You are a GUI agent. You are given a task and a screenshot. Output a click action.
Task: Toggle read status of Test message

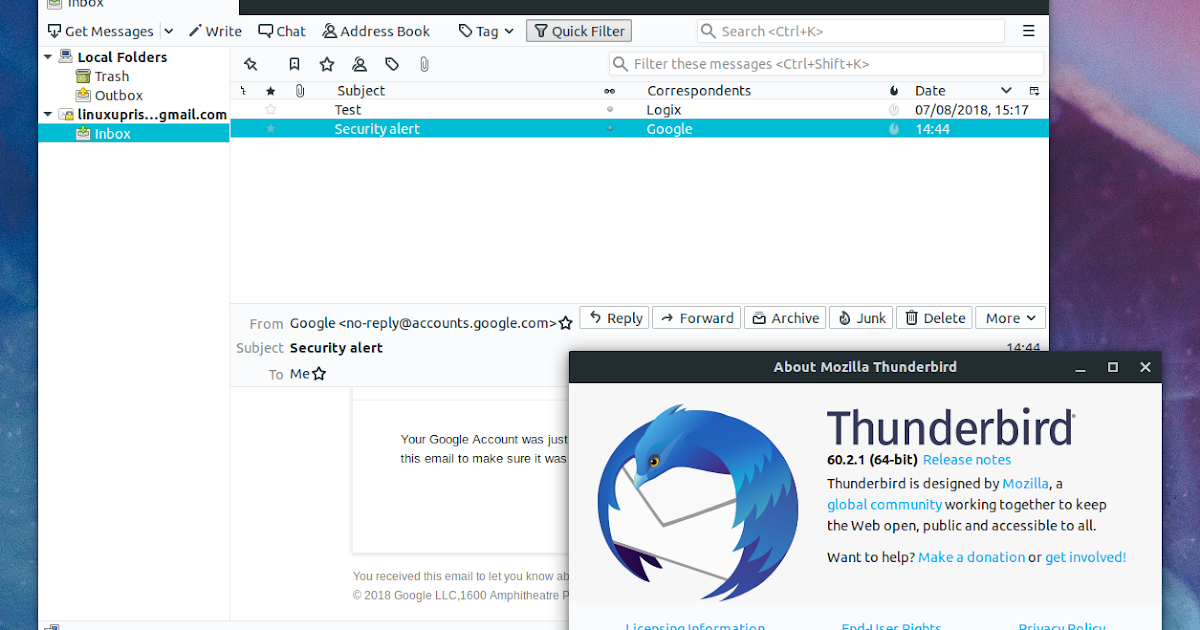610,110
